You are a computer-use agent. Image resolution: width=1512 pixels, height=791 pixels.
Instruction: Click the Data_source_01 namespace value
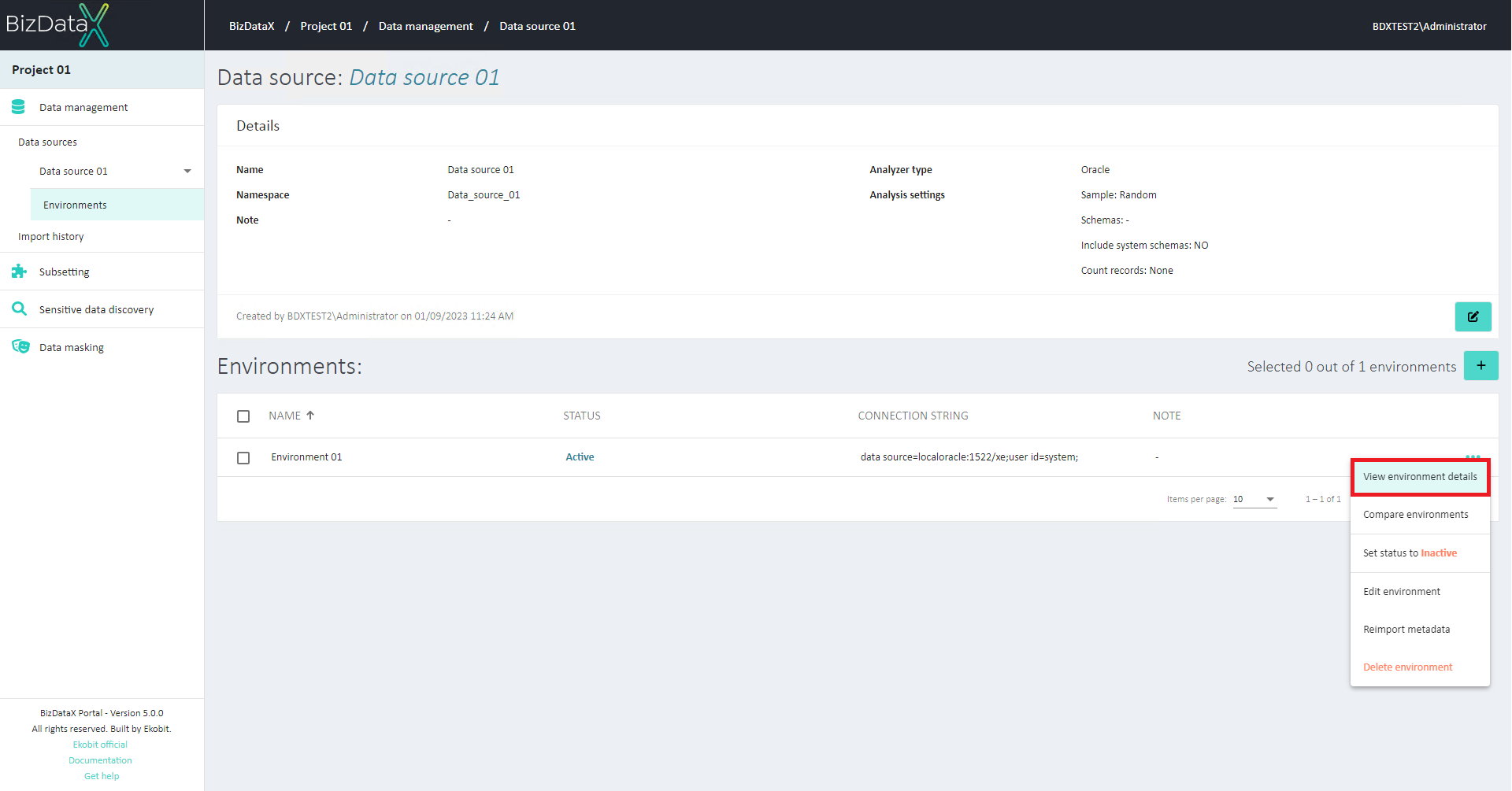coord(484,195)
